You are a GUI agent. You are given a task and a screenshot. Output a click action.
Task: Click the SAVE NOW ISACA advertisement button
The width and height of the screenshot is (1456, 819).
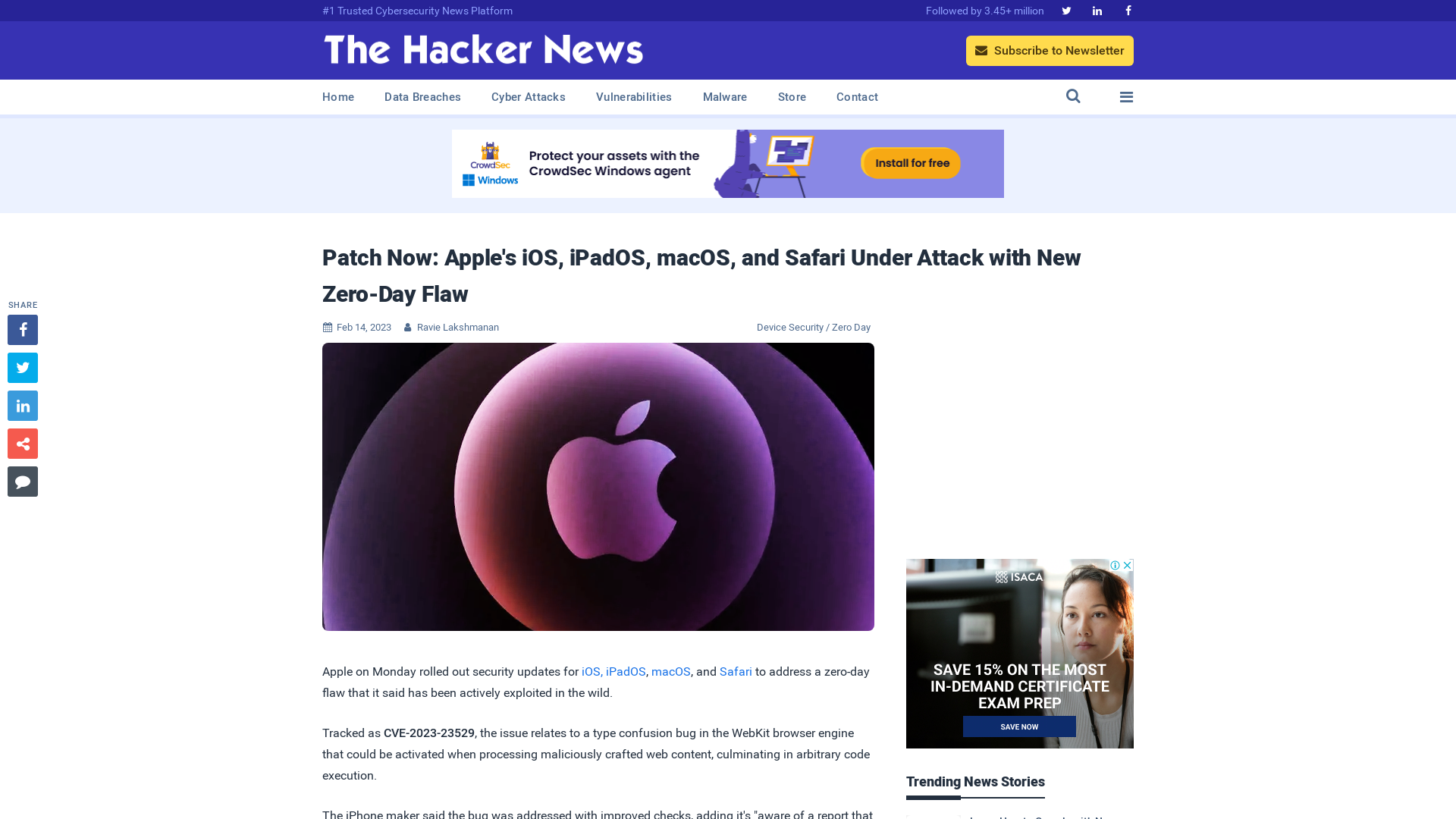1020,727
